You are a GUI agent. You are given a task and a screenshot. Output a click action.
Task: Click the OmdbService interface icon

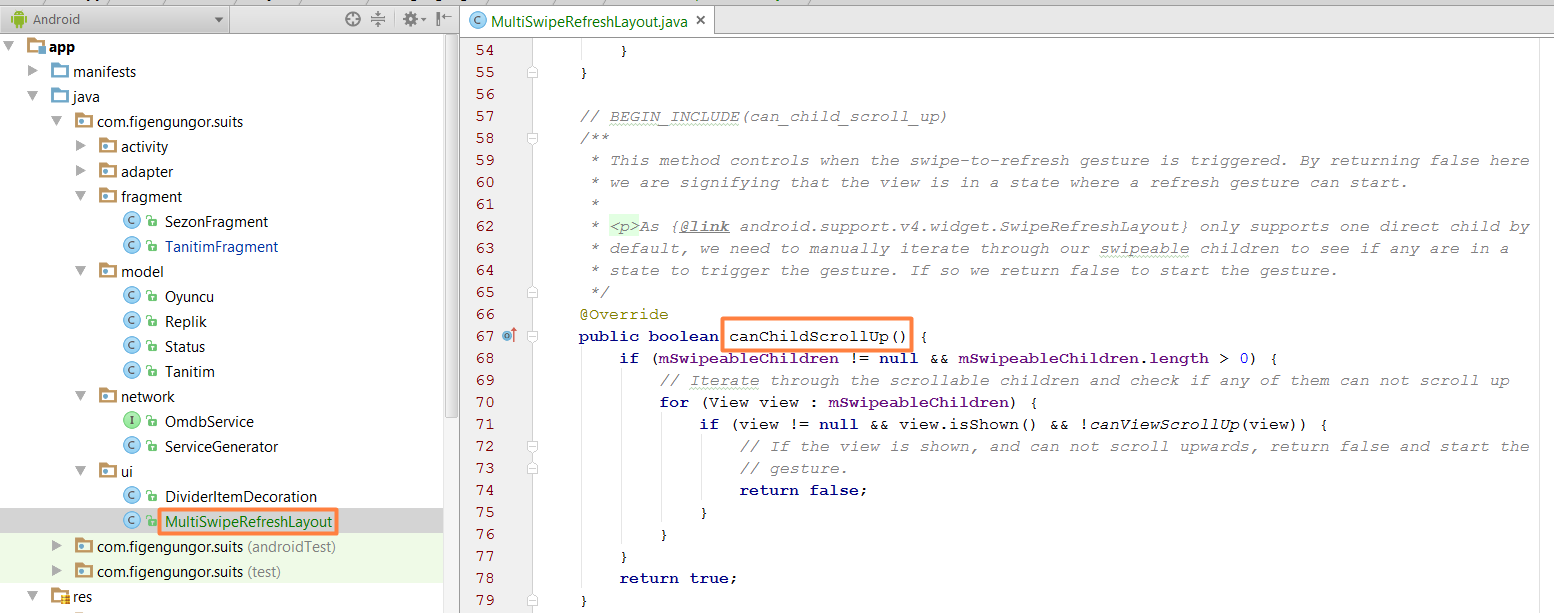pos(131,421)
